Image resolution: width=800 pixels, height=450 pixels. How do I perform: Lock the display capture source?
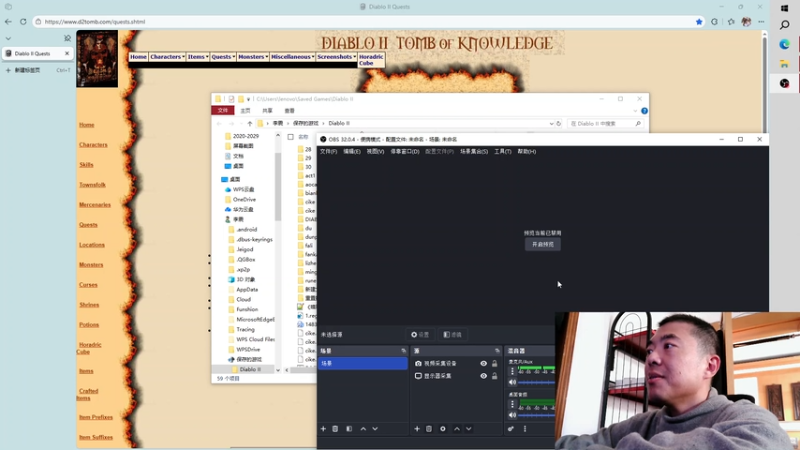point(494,376)
